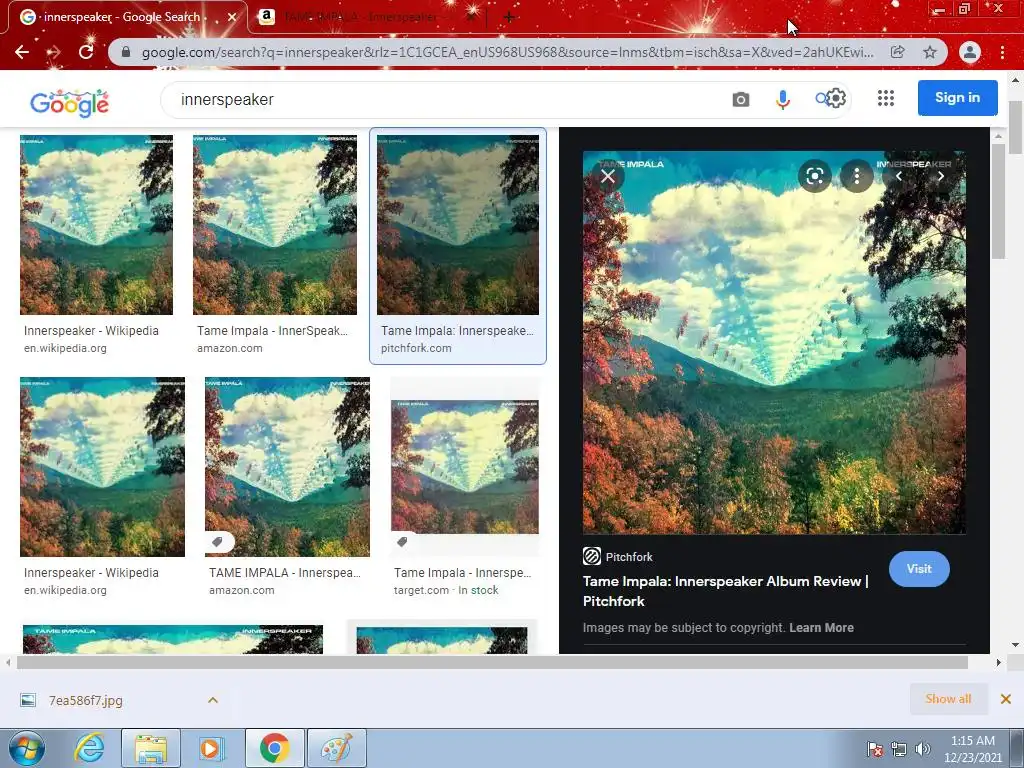Click the taskbar clock showing 1:15 AM
This screenshot has height=768, width=1024.
[972, 749]
